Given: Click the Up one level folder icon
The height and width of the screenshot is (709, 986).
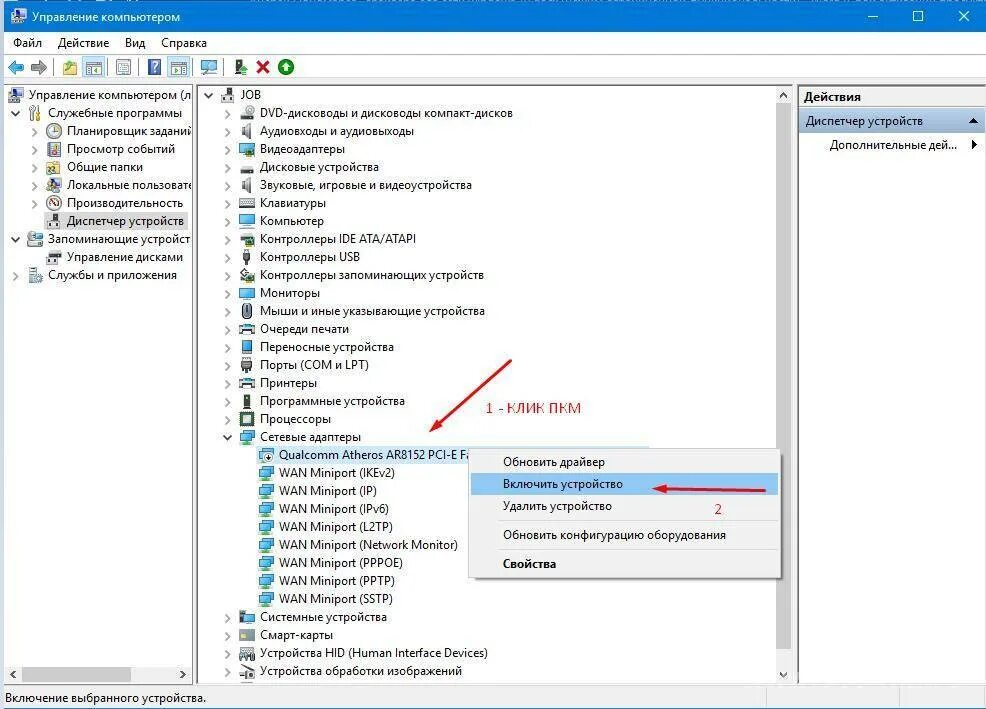Looking at the screenshot, I should tap(70, 67).
